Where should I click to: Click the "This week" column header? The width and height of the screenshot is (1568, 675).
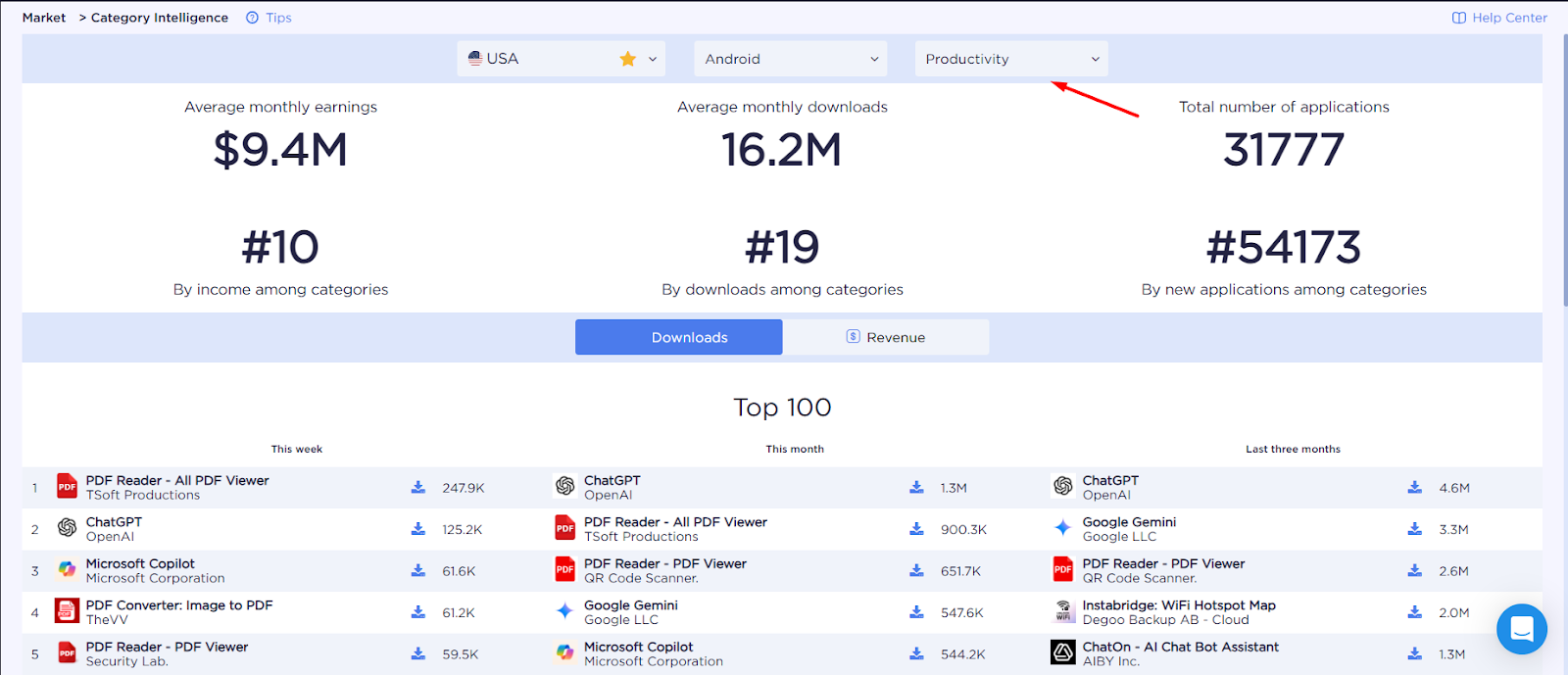[297, 449]
